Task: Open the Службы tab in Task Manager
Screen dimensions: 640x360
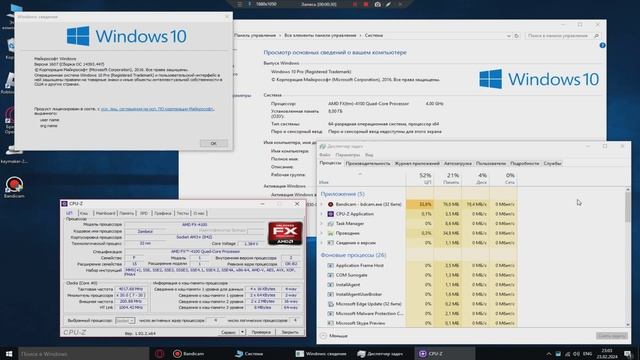Action: click(x=552, y=164)
